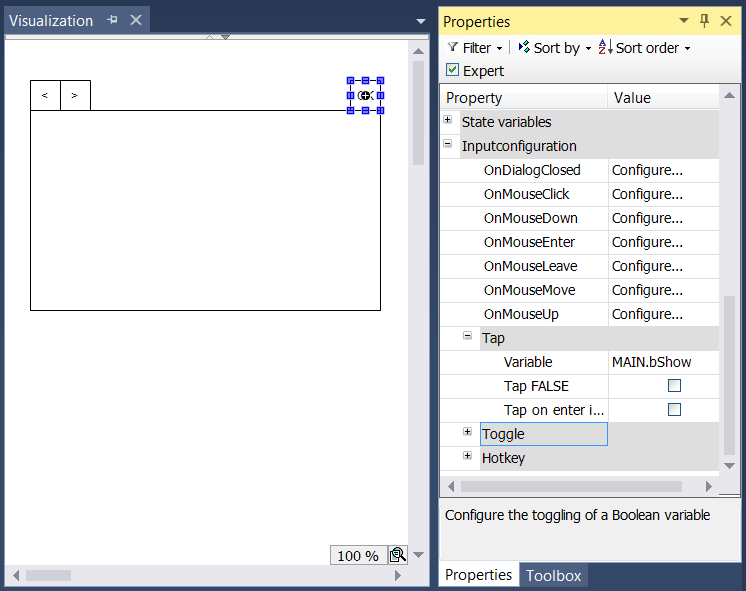Expand the Toggle section

[x=468, y=432]
